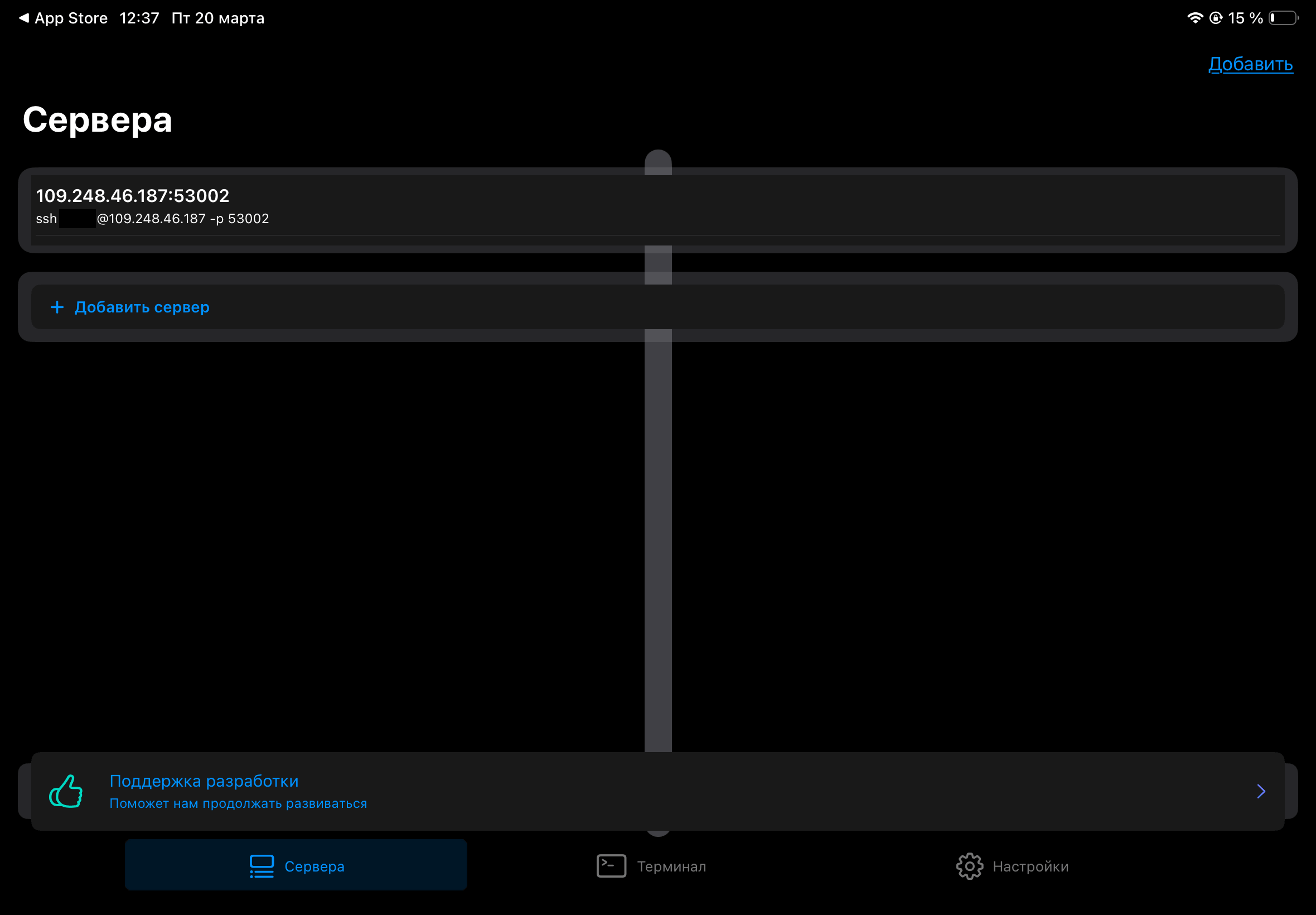Click the thumbs-up support icon
Viewport: 1316px width, 915px height.
66,791
